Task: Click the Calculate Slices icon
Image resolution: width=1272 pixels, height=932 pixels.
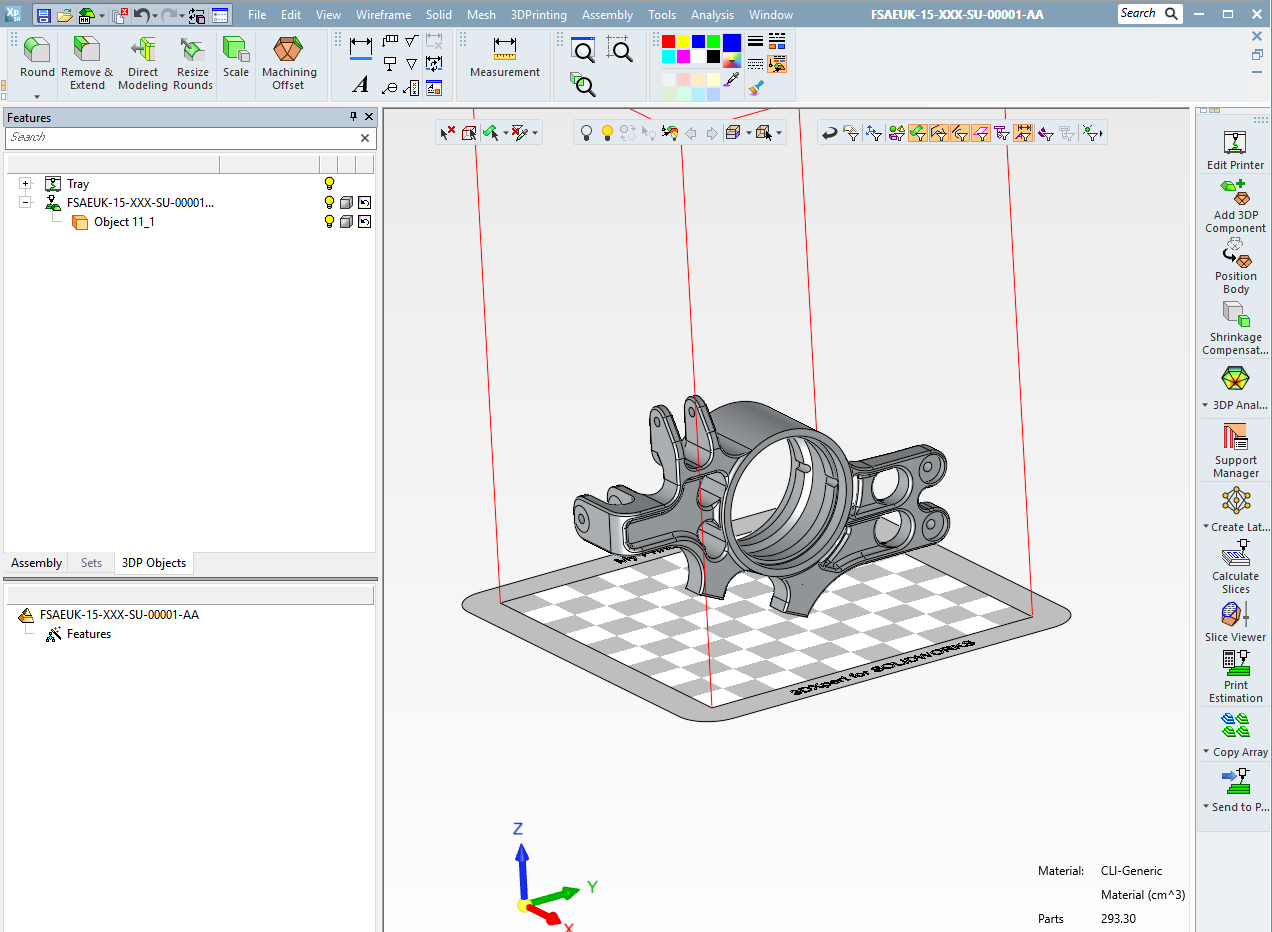Action: [1234, 553]
